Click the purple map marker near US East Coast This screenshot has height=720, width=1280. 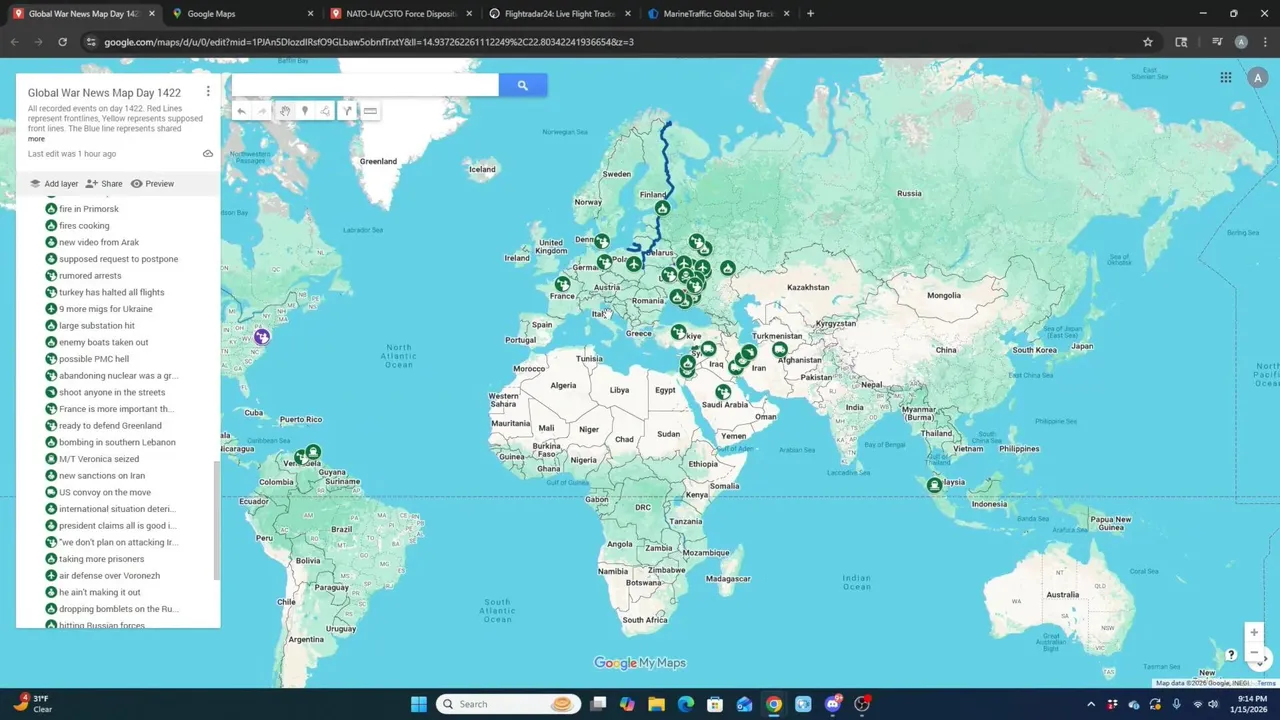[262, 337]
